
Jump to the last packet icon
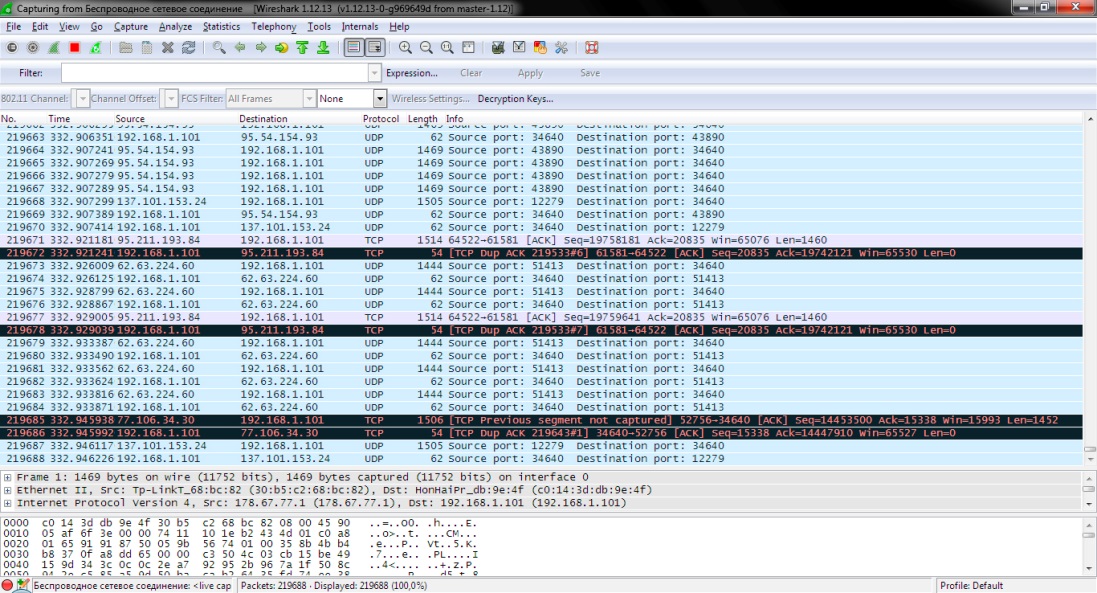(x=323, y=48)
